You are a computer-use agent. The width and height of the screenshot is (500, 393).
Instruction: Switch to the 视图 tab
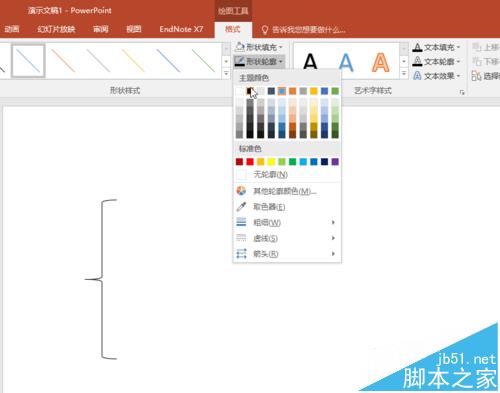coord(134,29)
